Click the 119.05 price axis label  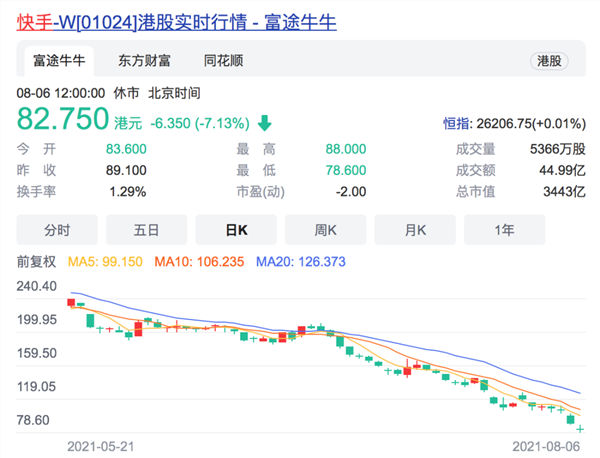tap(37, 386)
